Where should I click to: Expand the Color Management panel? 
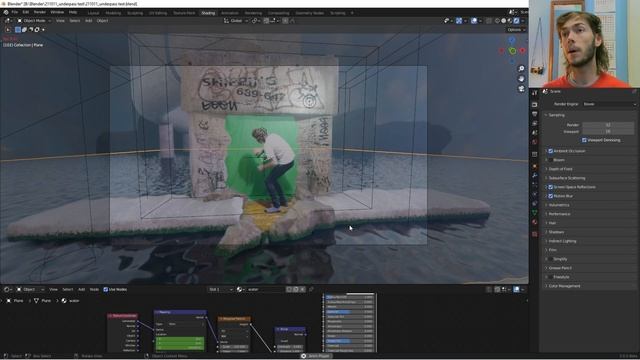click(x=564, y=286)
